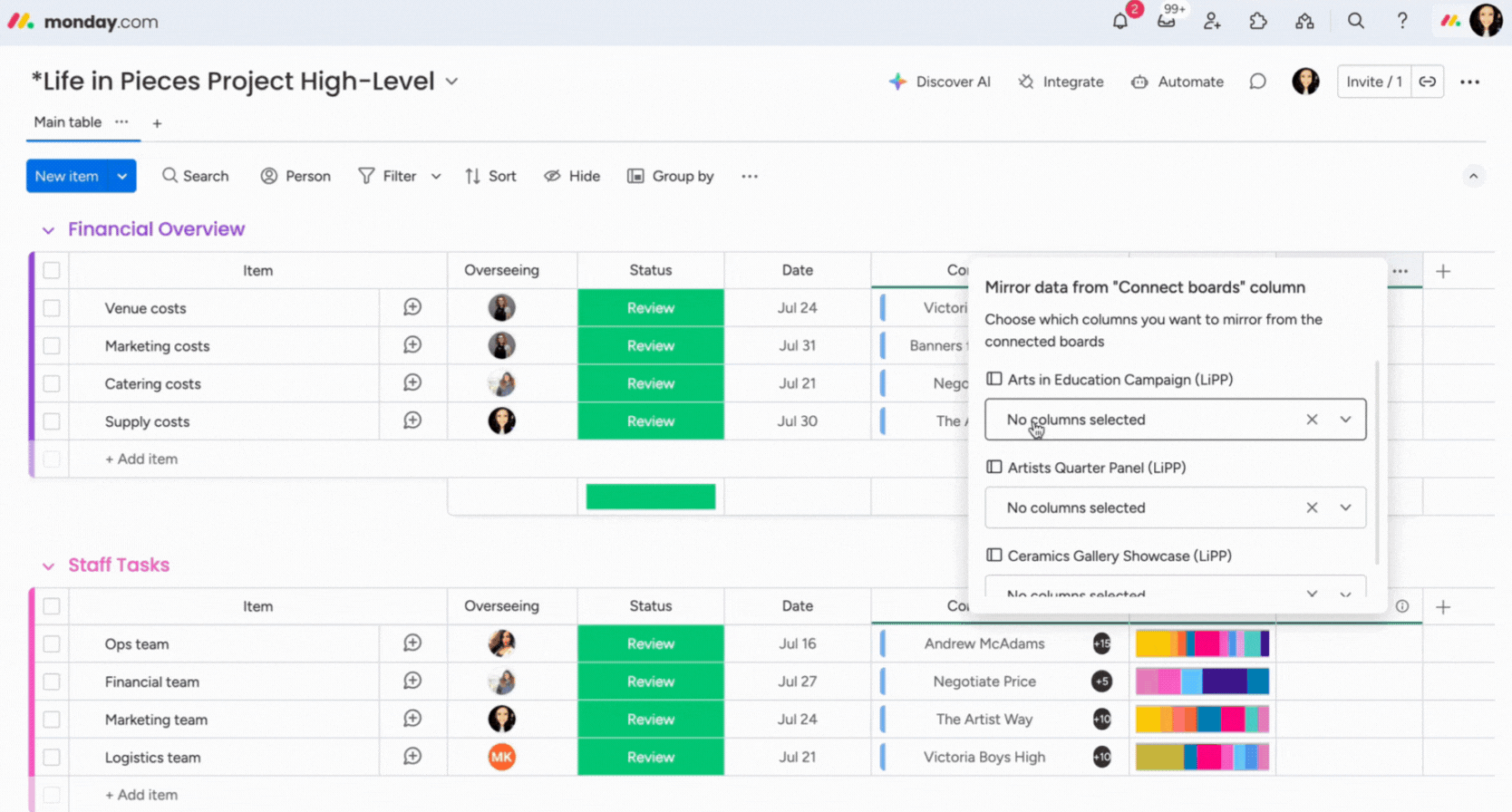Screen dimensions: 1512x812
Task: Check the Marketing costs row
Action: point(52,346)
